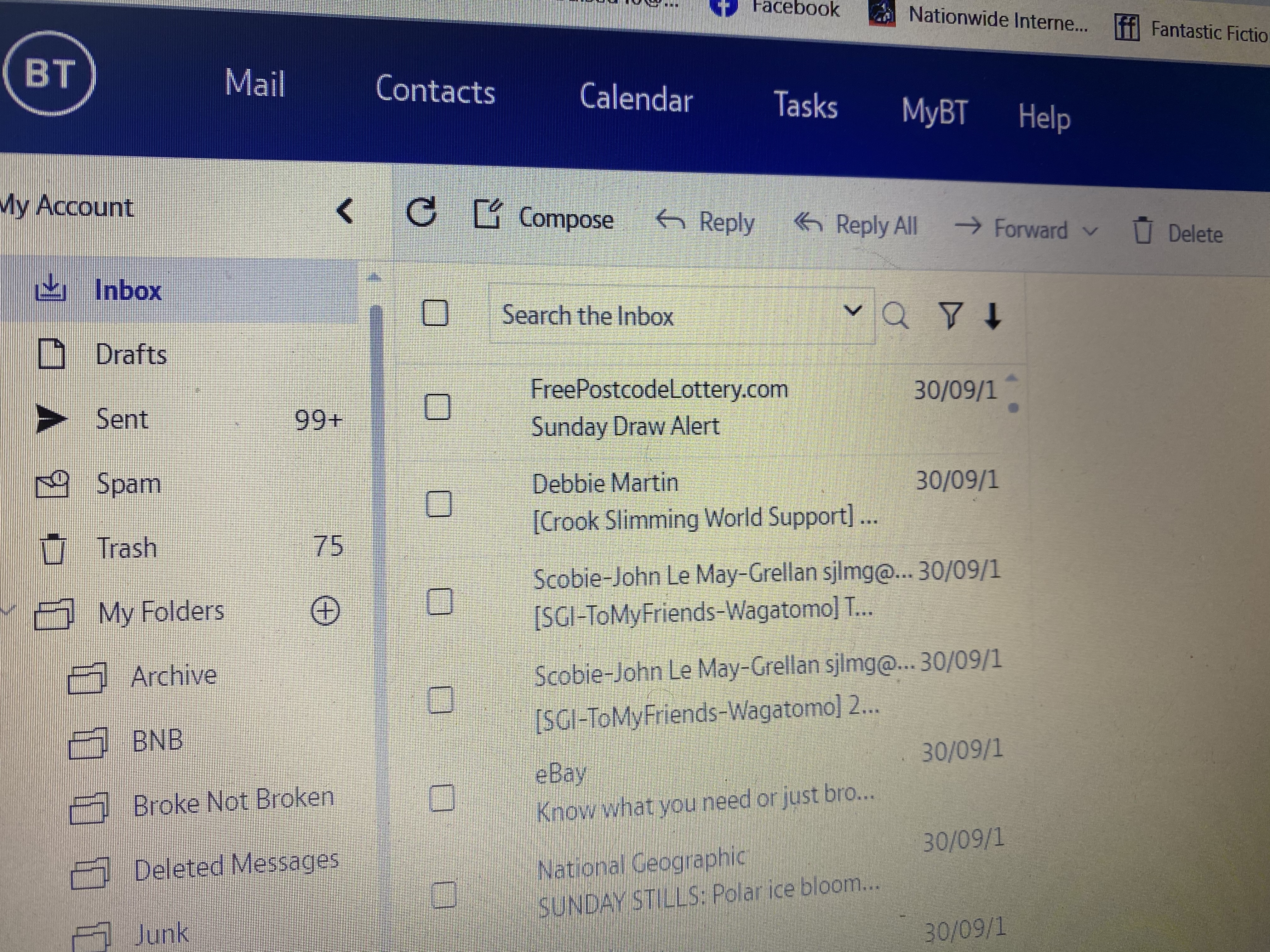Image resolution: width=1270 pixels, height=952 pixels.
Task: Click the message list scroll-up arrow
Action: (1012, 377)
